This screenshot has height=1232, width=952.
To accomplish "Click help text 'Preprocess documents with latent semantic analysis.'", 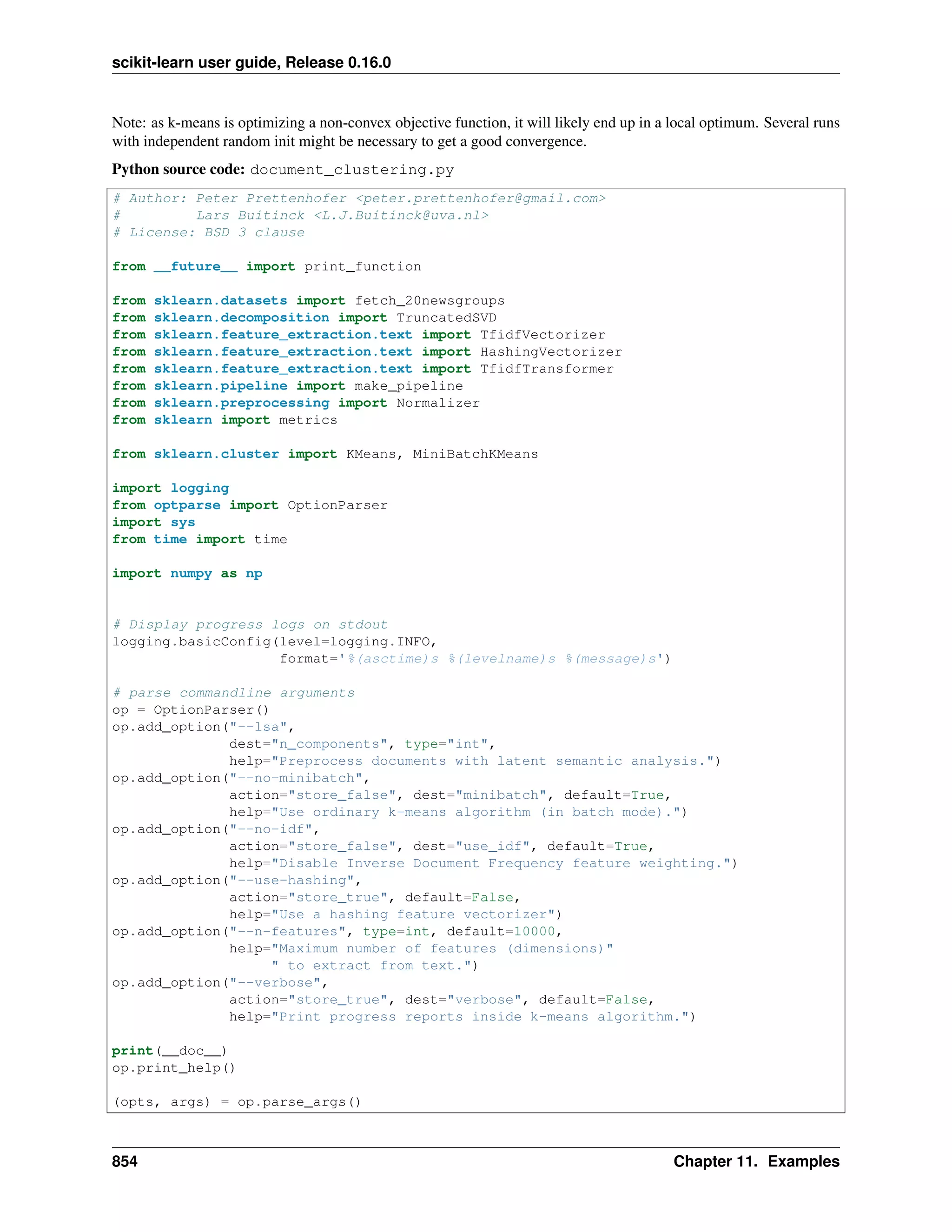I will [x=492, y=761].
